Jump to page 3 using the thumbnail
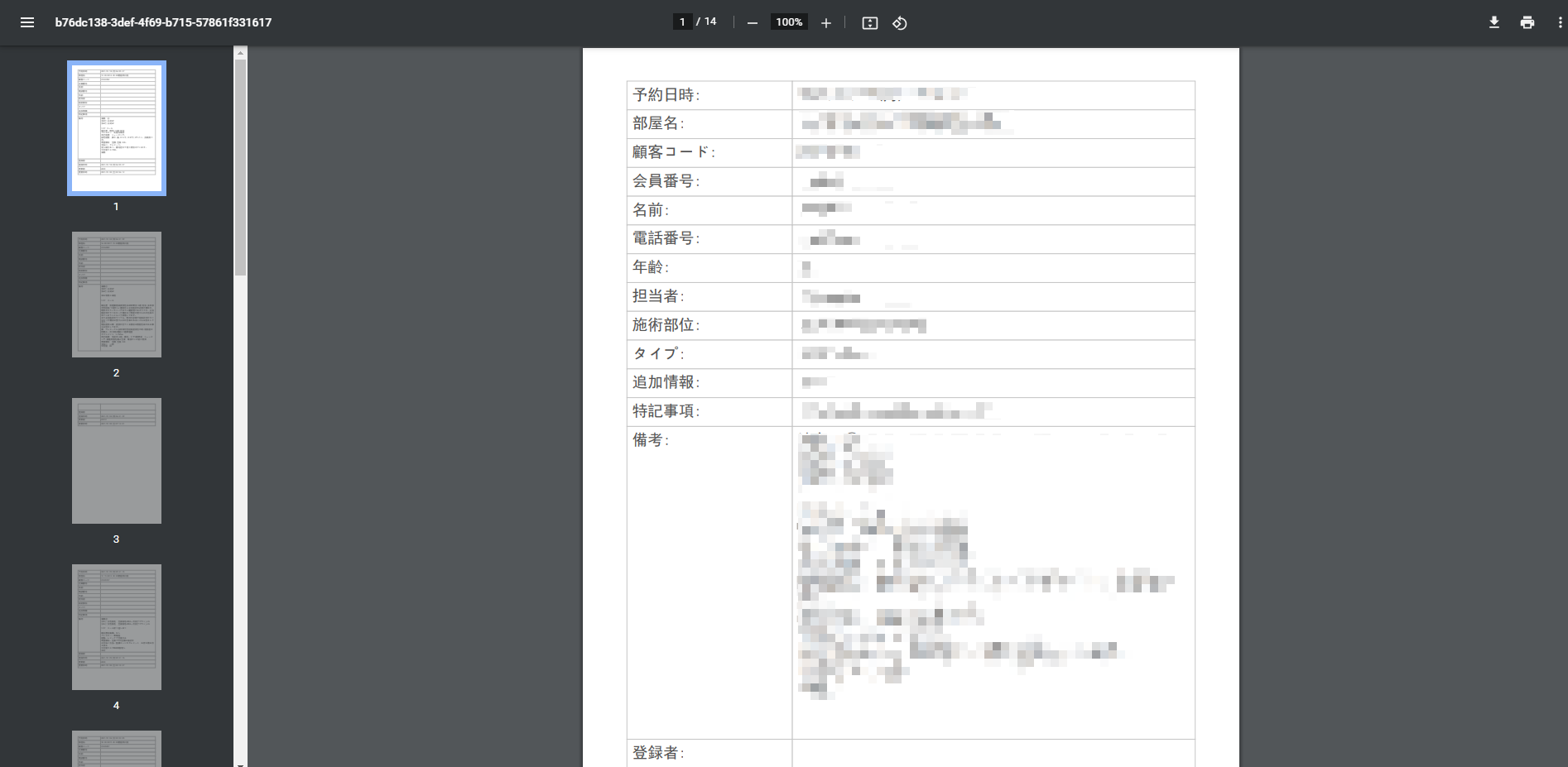 click(116, 461)
